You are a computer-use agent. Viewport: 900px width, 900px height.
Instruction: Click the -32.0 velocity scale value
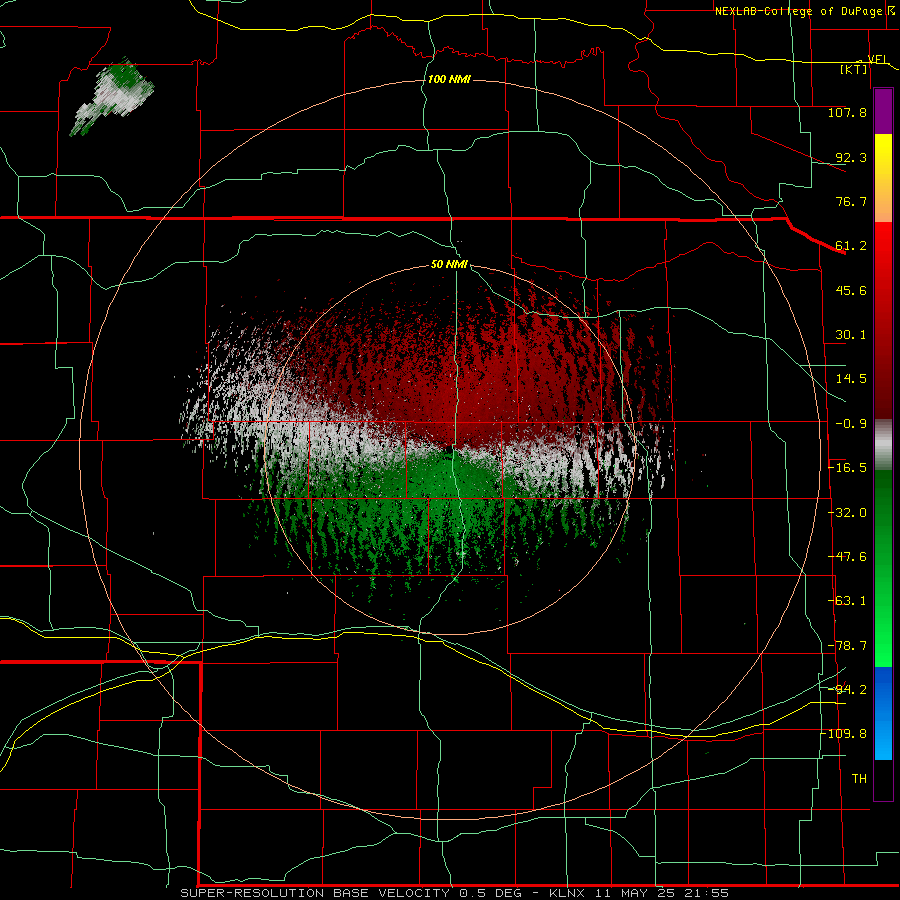click(847, 513)
